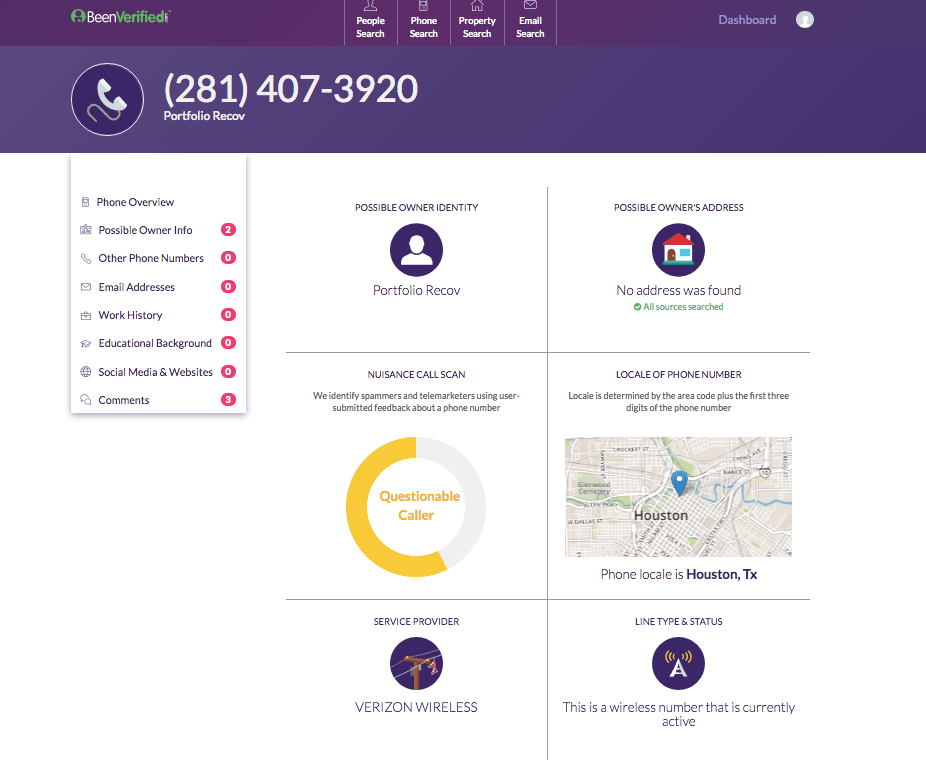Click the Houston locale map
Screen dimensions: 926x760
pos(678,497)
